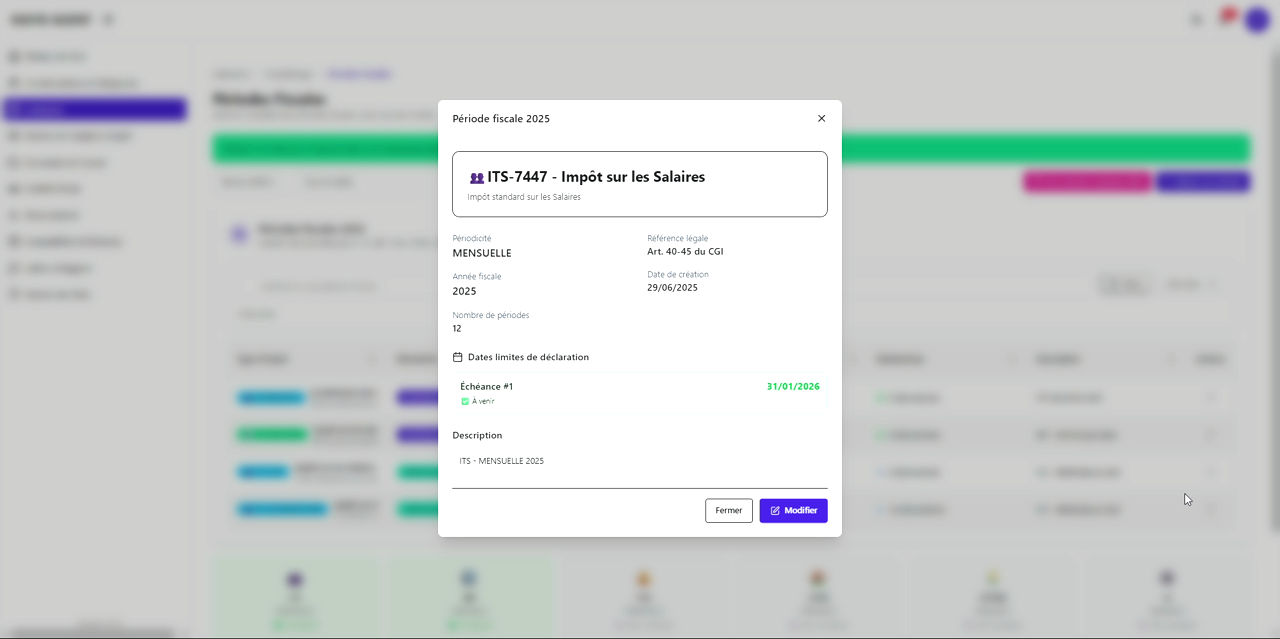
Task: Click the green À venir check icon
Action: pyautogui.click(x=465, y=401)
